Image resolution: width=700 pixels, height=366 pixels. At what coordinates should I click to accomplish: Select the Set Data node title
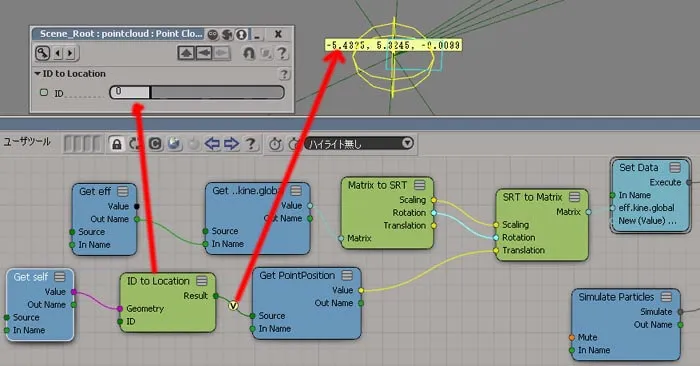point(638,167)
